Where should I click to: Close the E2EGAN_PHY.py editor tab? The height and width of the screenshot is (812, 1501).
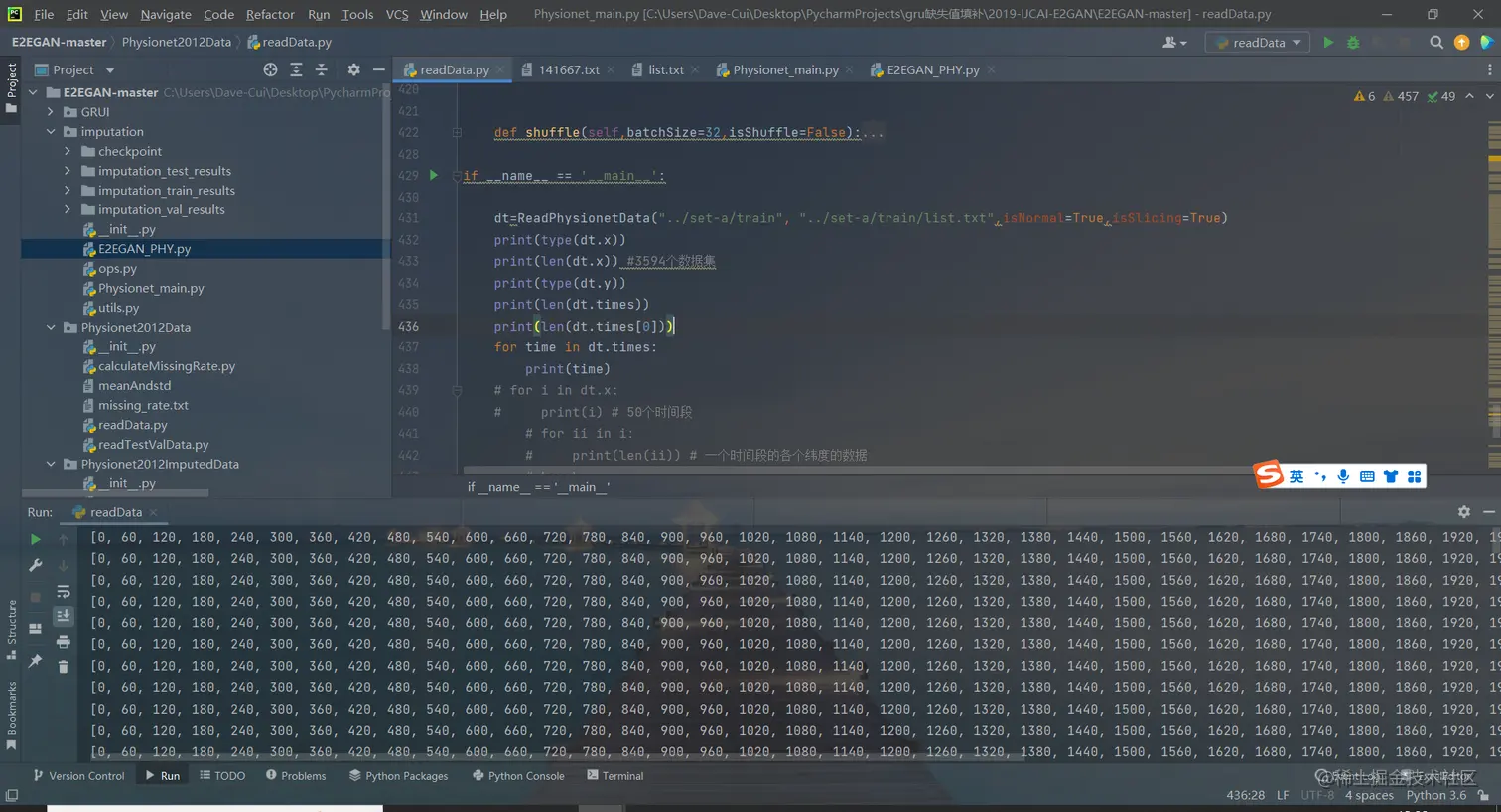tap(991, 69)
